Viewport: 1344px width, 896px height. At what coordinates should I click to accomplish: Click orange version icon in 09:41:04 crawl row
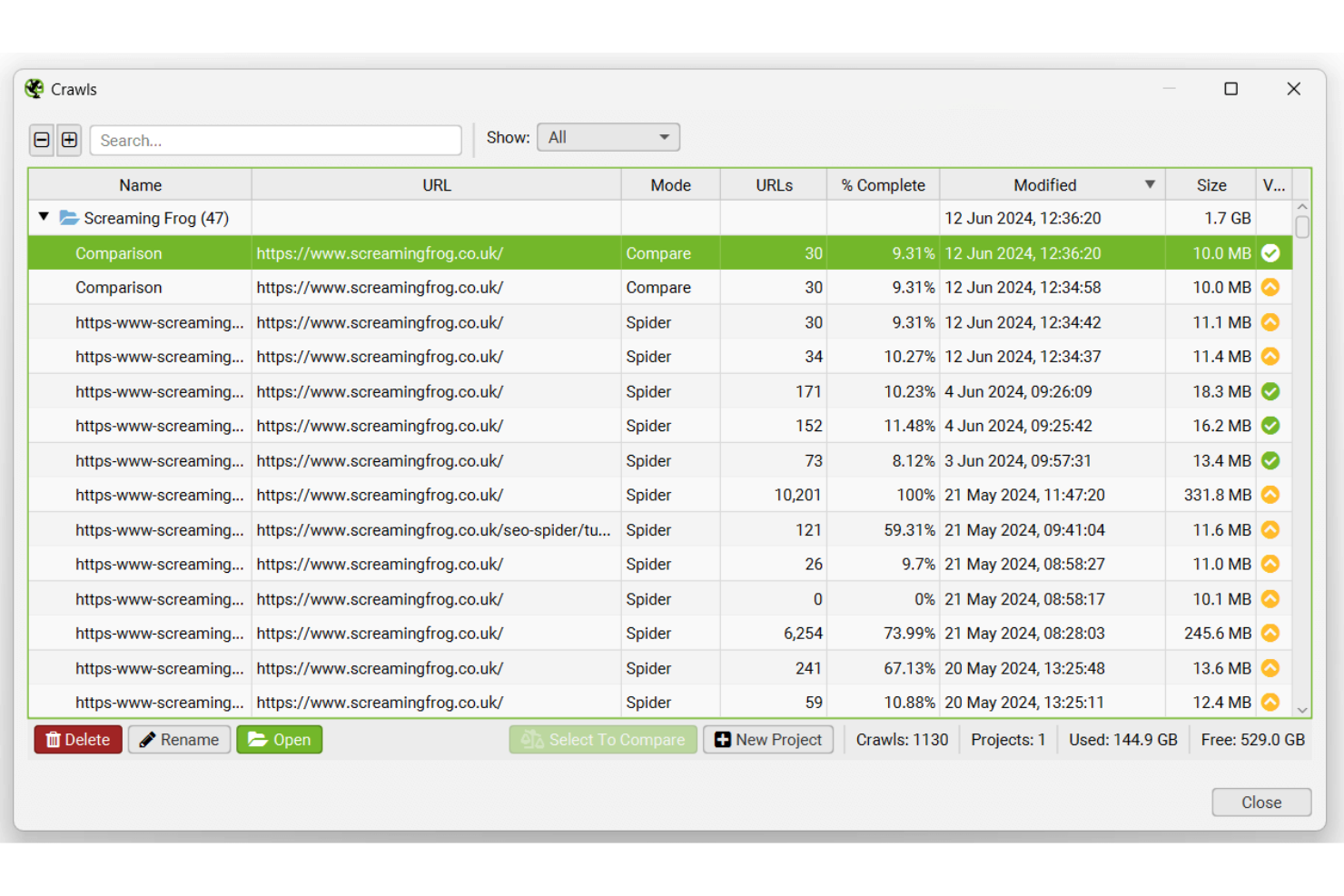[1270, 529]
